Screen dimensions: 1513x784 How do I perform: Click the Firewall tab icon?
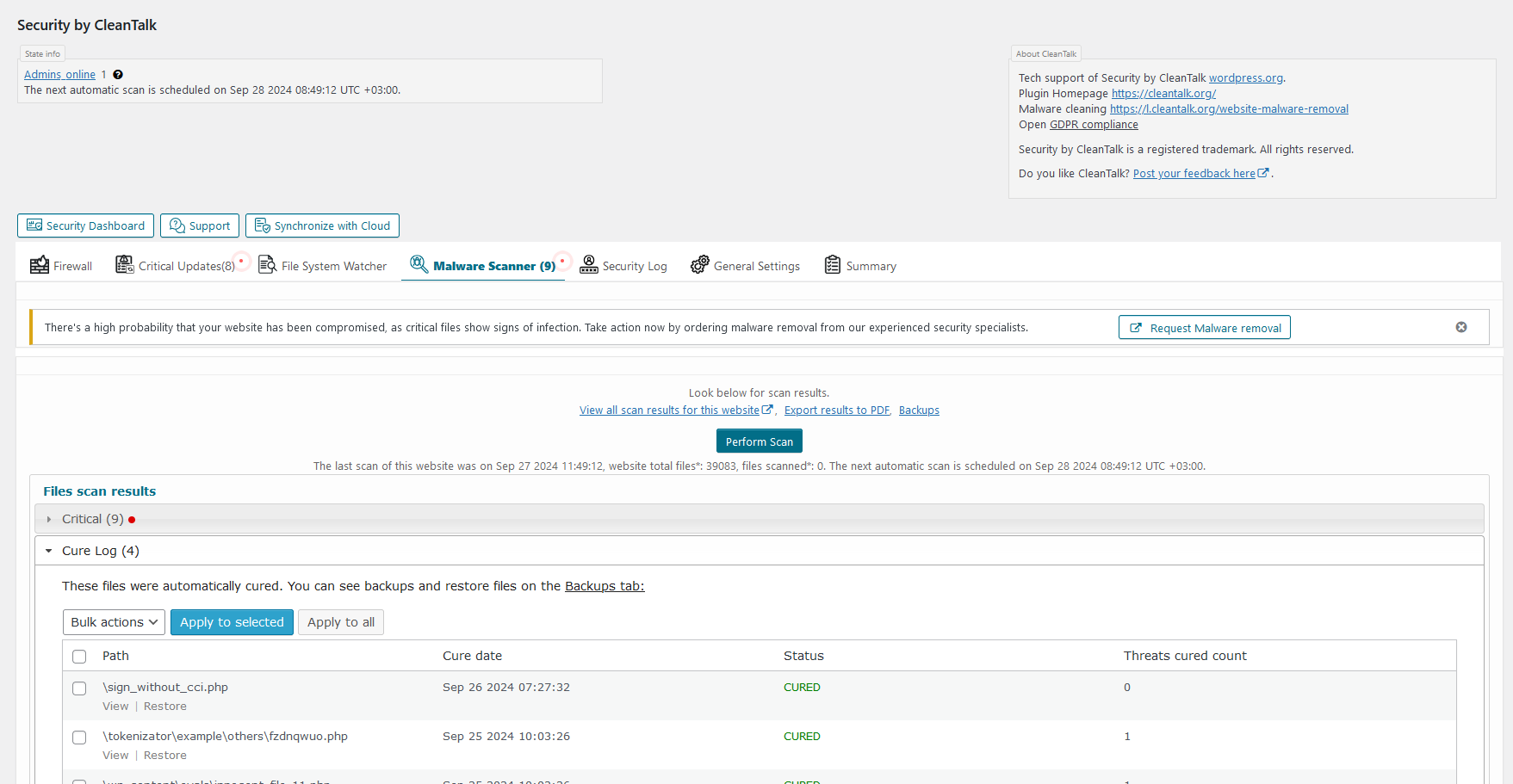(40, 265)
